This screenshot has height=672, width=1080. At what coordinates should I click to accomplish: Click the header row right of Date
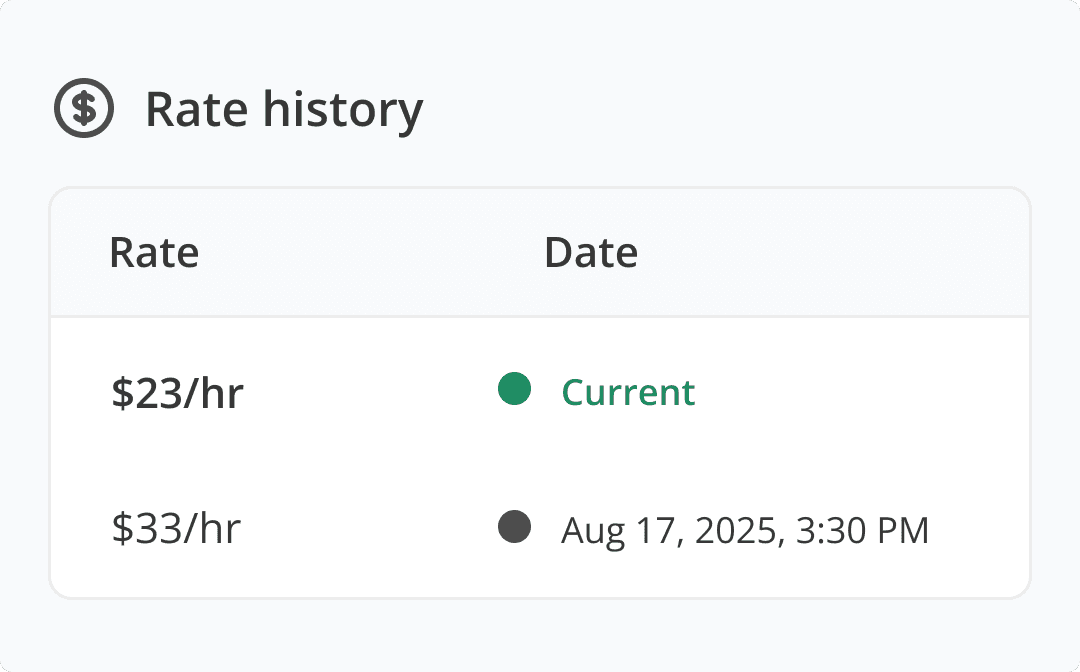833,253
